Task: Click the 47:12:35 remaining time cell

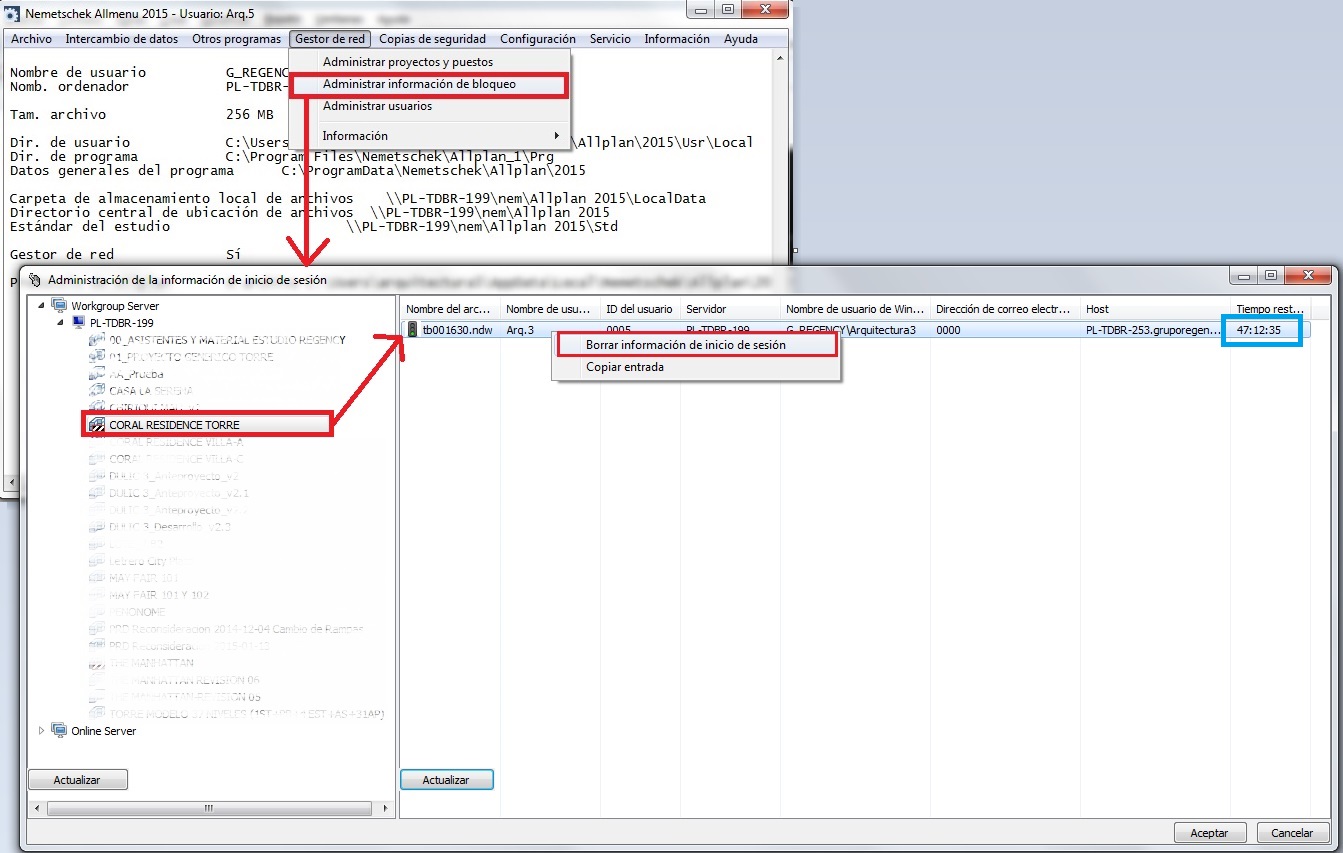Action: (1260, 329)
